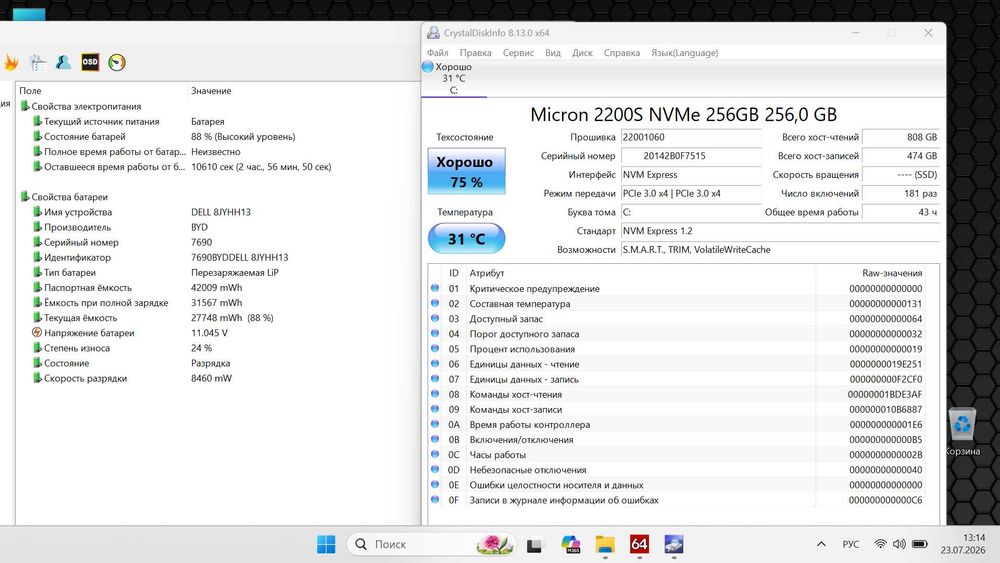Click status circle for Критическое предупреждение row
This screenshot has width=1000, height=563.
[435, 288]
